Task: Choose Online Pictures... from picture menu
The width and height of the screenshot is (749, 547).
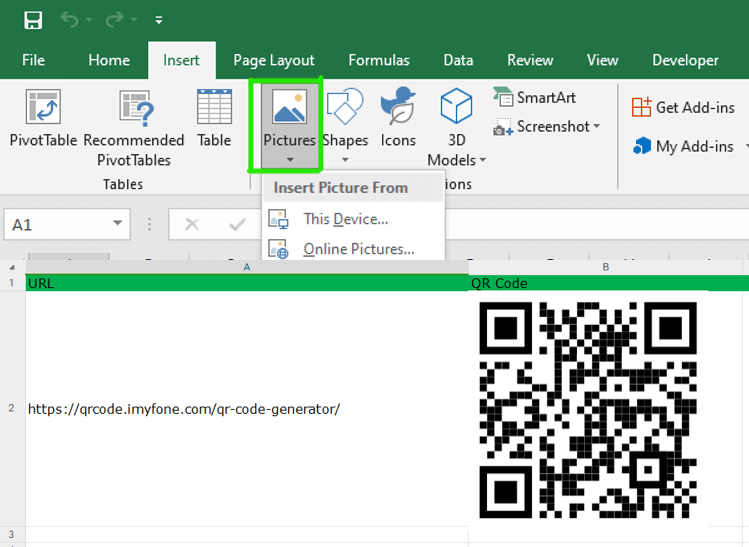Action: click(353, 249)
